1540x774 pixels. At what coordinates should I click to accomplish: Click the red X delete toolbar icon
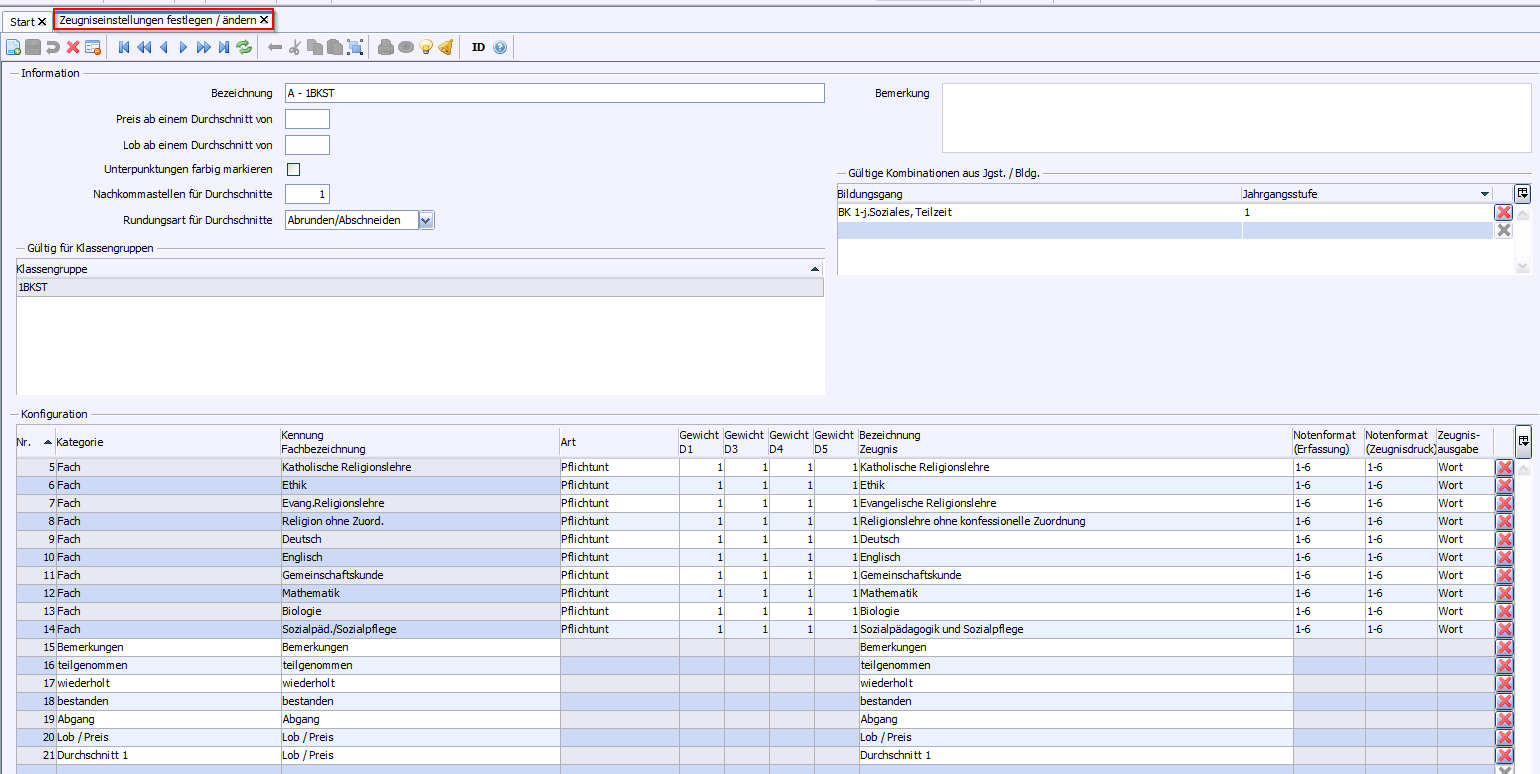coord(73,47)
